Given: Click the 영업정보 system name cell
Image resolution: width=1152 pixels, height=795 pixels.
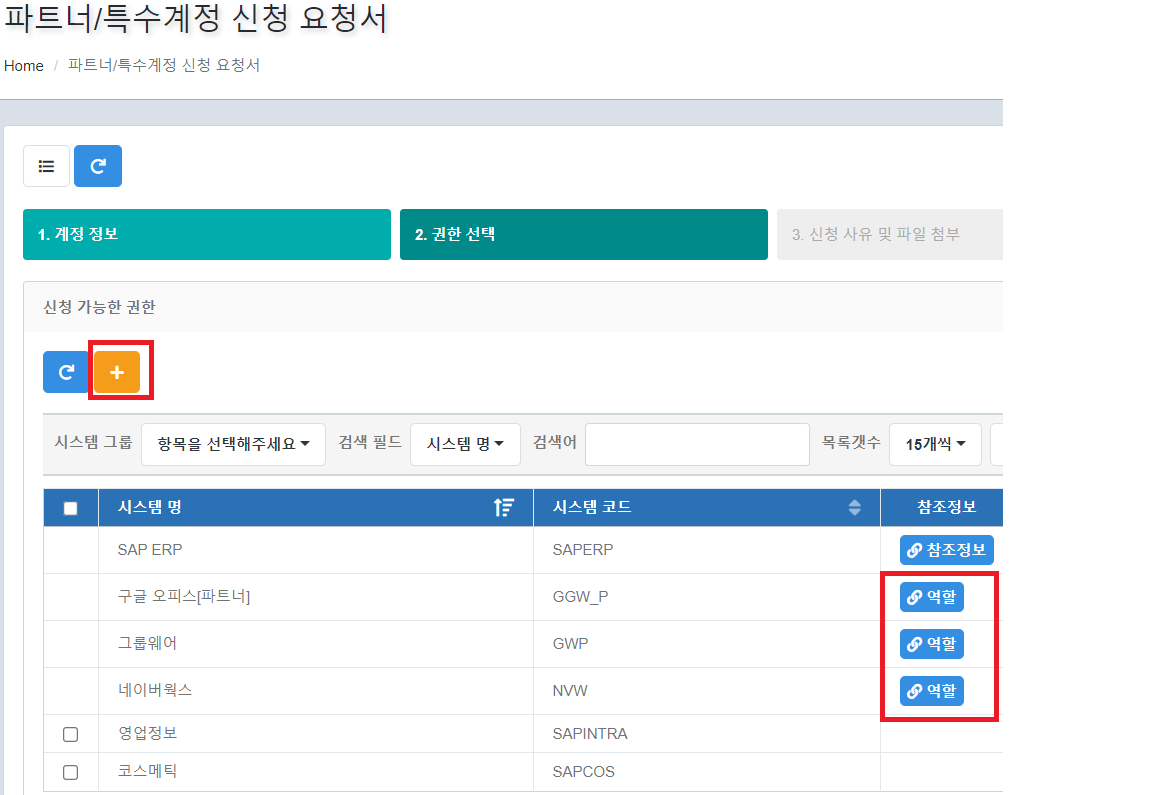Looking at the screenshot, I should (316, 733).
